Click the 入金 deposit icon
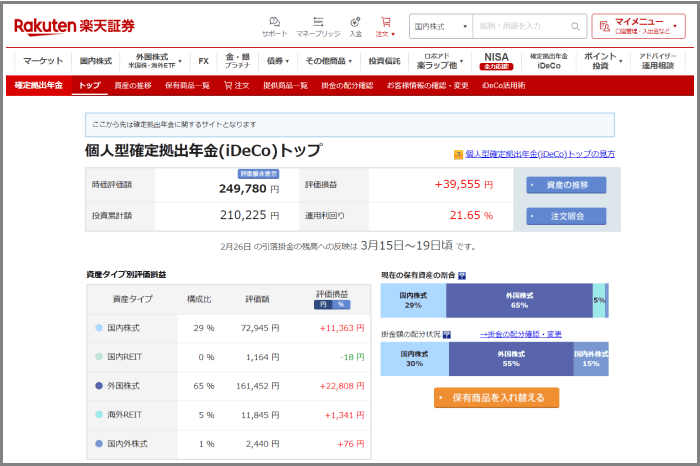 pyautogui.click(x=355, y=27)
